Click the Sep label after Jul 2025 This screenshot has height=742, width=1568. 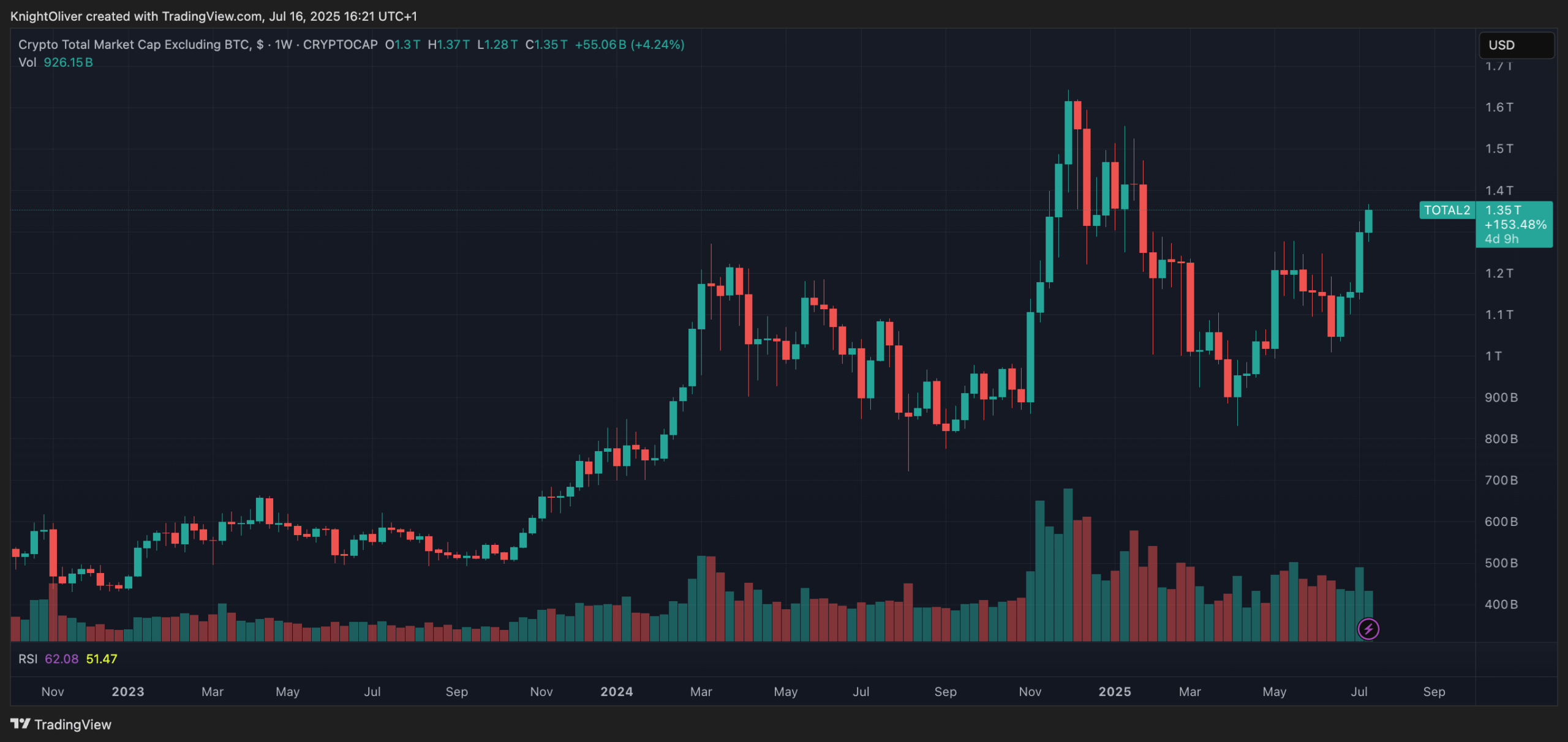(x=1434, y=692)
